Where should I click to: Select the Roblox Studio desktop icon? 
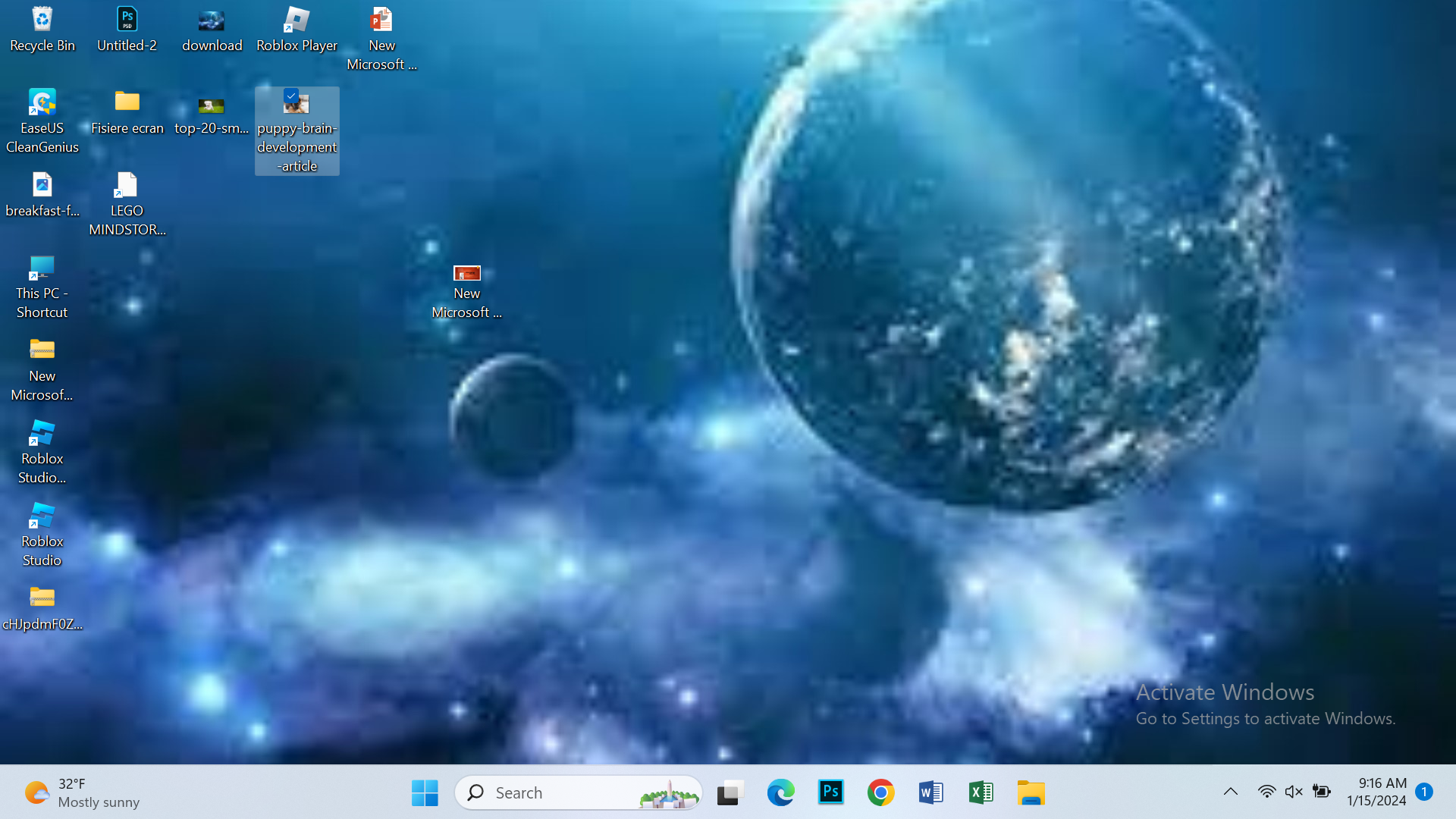coord(42,535)
